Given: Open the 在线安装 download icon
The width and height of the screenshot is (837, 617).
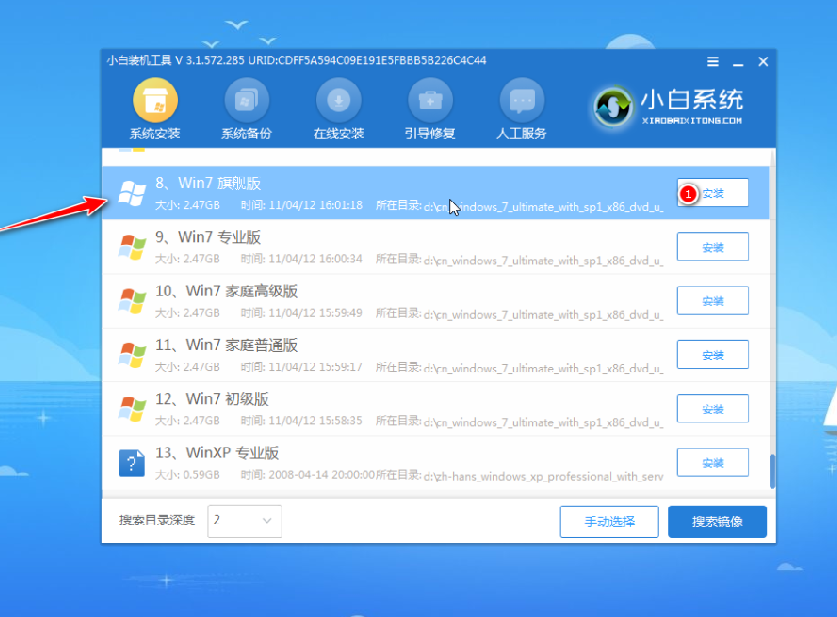Looking at the screenshot, I should [x=338, y=100].
